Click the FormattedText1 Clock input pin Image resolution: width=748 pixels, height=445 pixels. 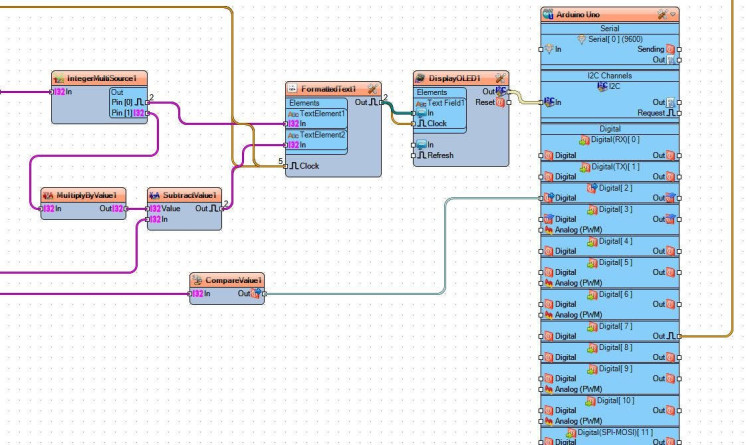pos(285,166)
